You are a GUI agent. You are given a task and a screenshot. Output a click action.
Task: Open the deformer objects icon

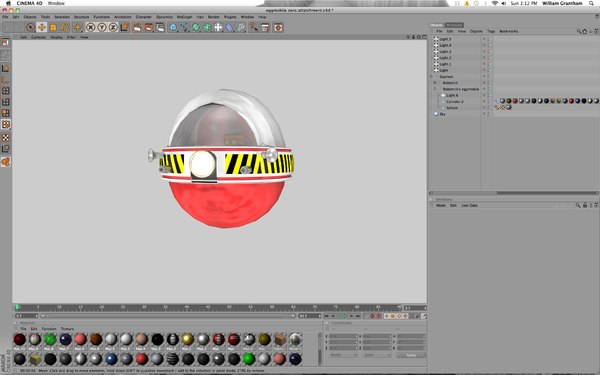click(229, 27)
